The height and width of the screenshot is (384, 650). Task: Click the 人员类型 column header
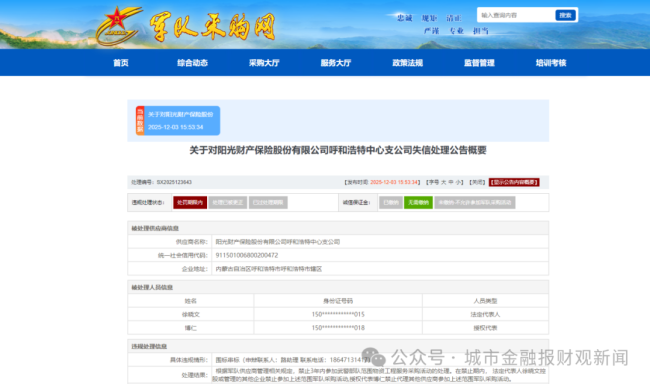pyautogui.click(x=485, y=301)
